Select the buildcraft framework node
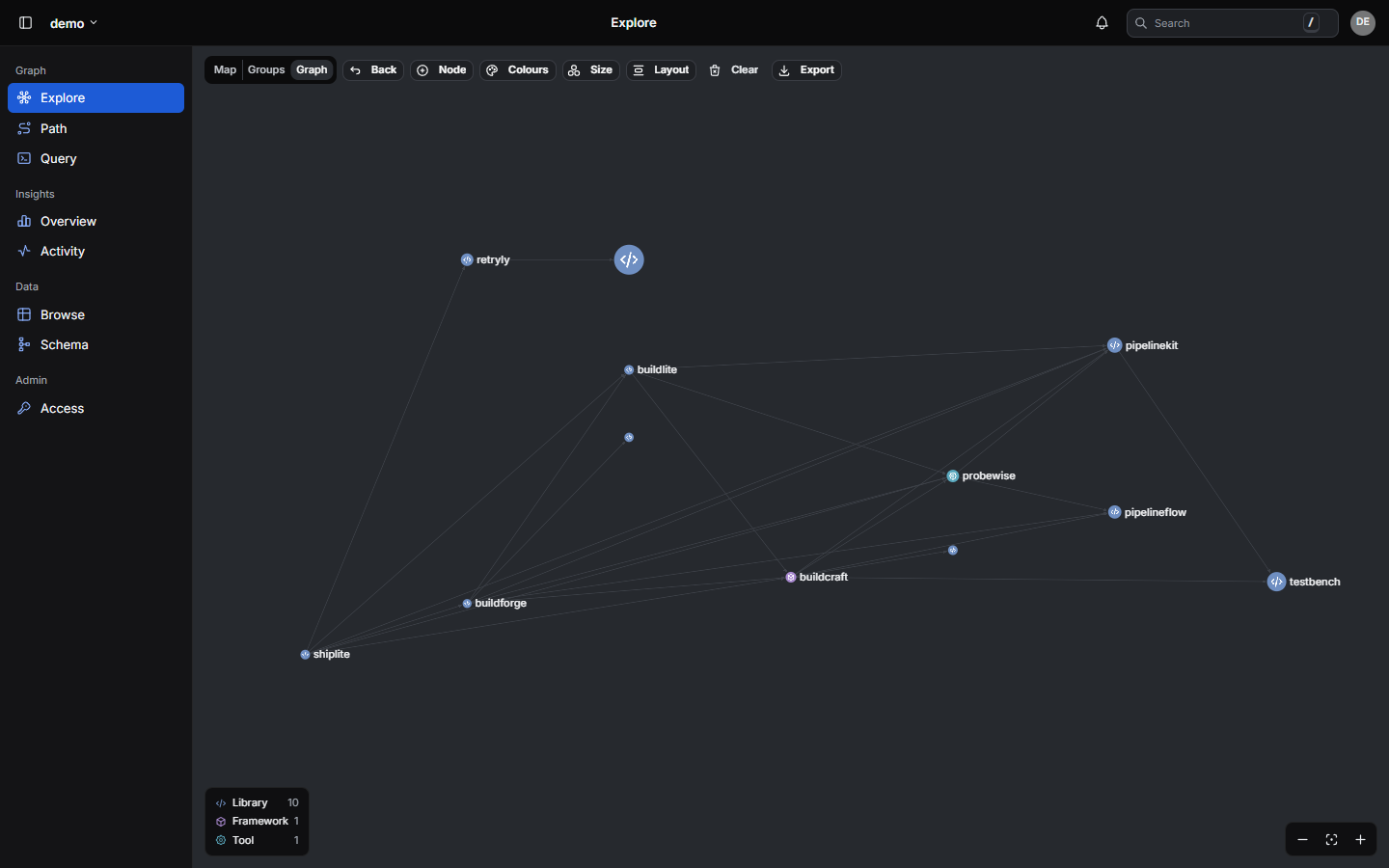 click(791, 577)
